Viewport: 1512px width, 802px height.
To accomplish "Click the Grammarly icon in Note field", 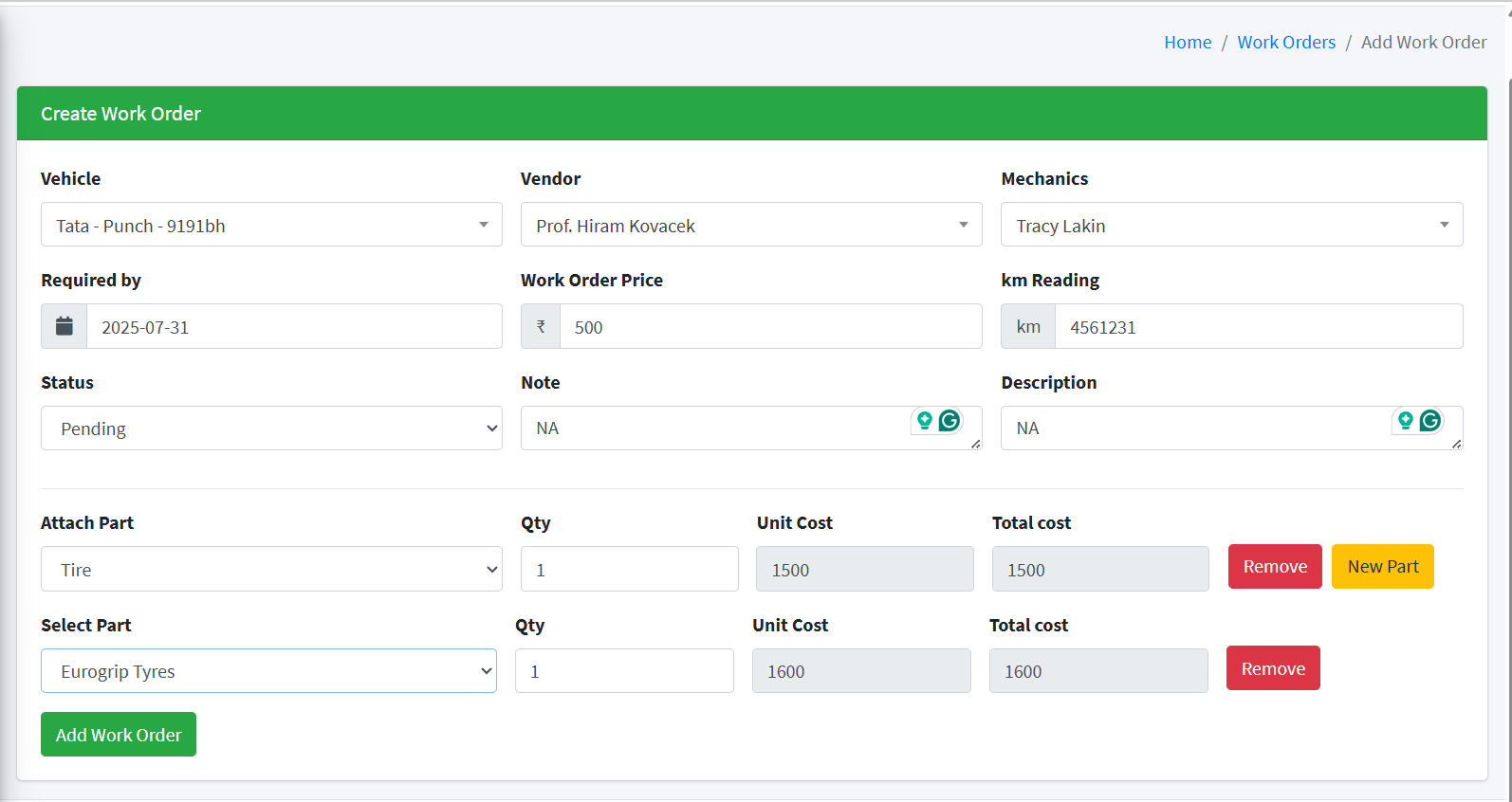I will coord(950,421).
